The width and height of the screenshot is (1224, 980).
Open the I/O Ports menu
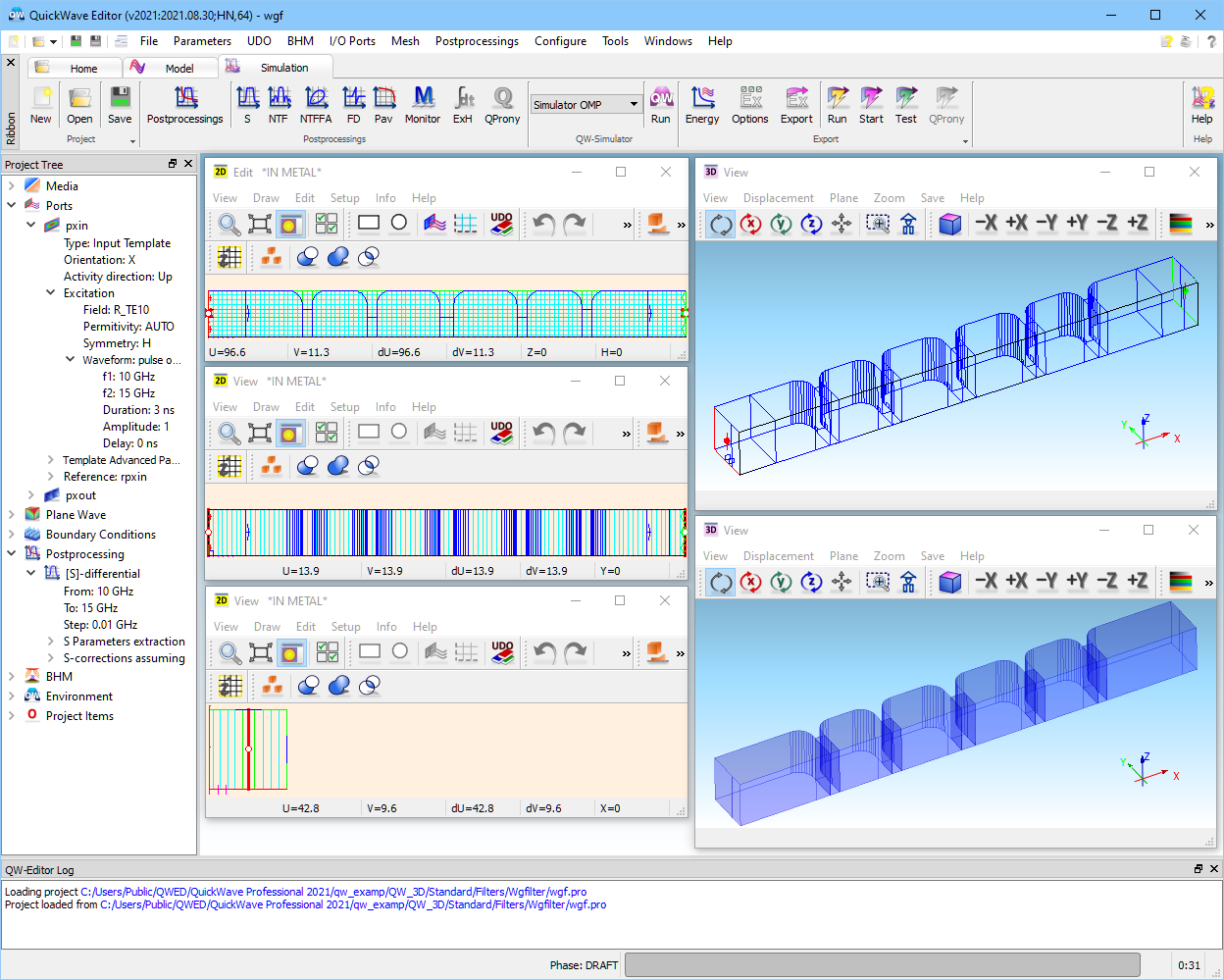(x=352, y=41)
